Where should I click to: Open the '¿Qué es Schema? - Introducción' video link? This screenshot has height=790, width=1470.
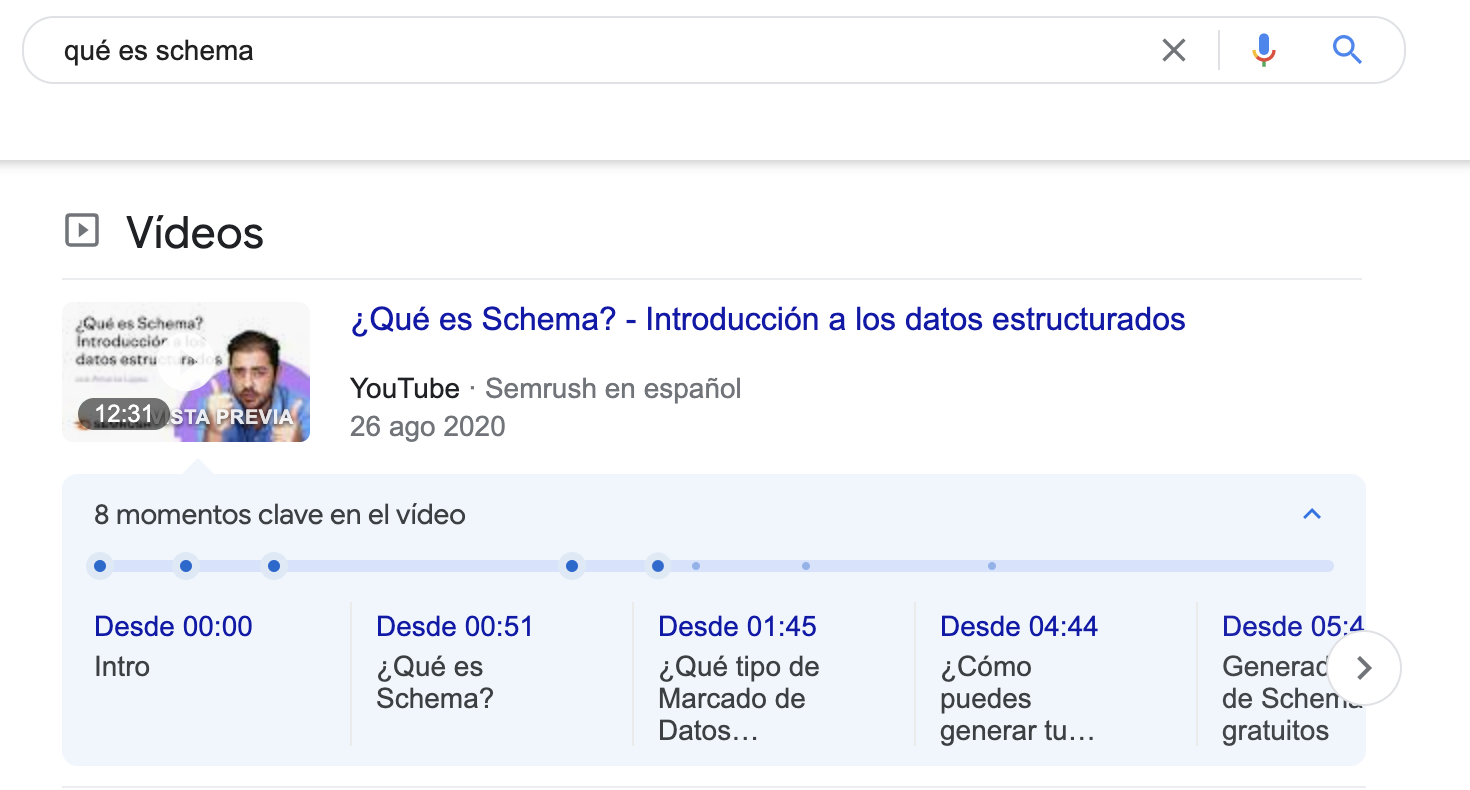pyautogui.click(x=768, y=320)
